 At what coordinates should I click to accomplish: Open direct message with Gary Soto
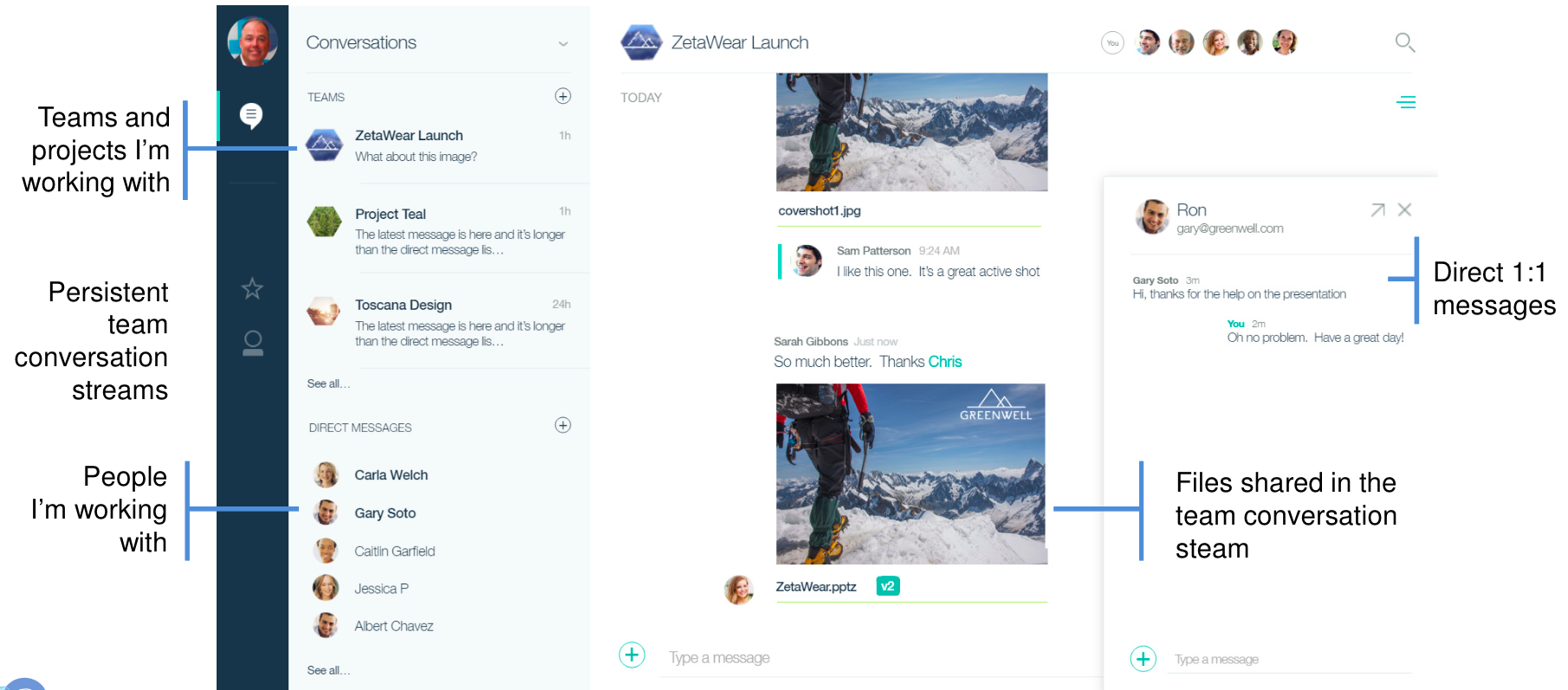385,513
